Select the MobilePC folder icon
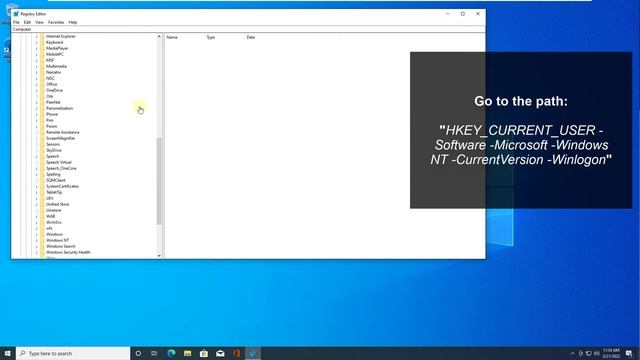Viewport: 640px width, 360px height. click(x=42, y=54)
